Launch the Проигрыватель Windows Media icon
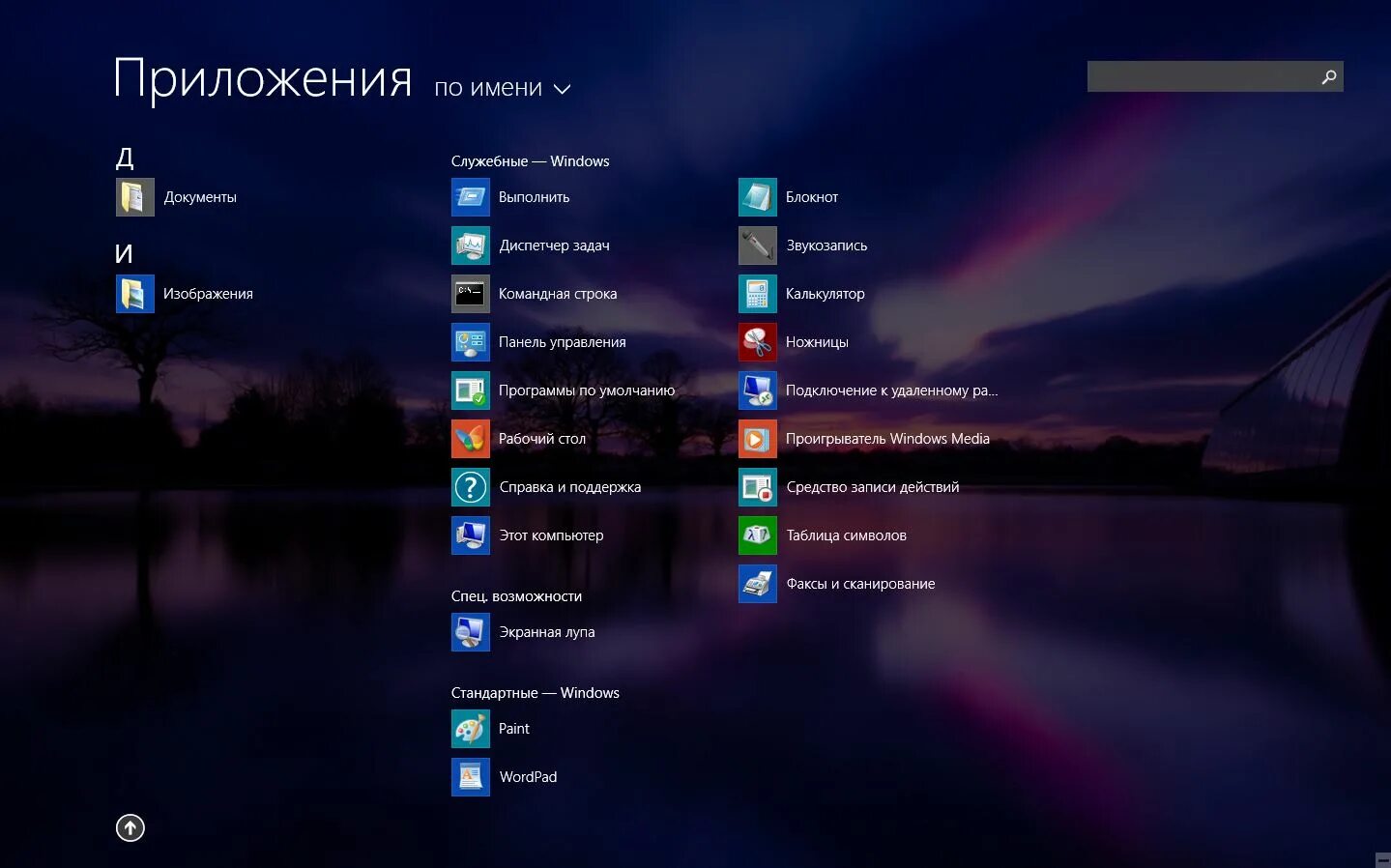This screenshot has height=868, width=1391. (758, 439)
